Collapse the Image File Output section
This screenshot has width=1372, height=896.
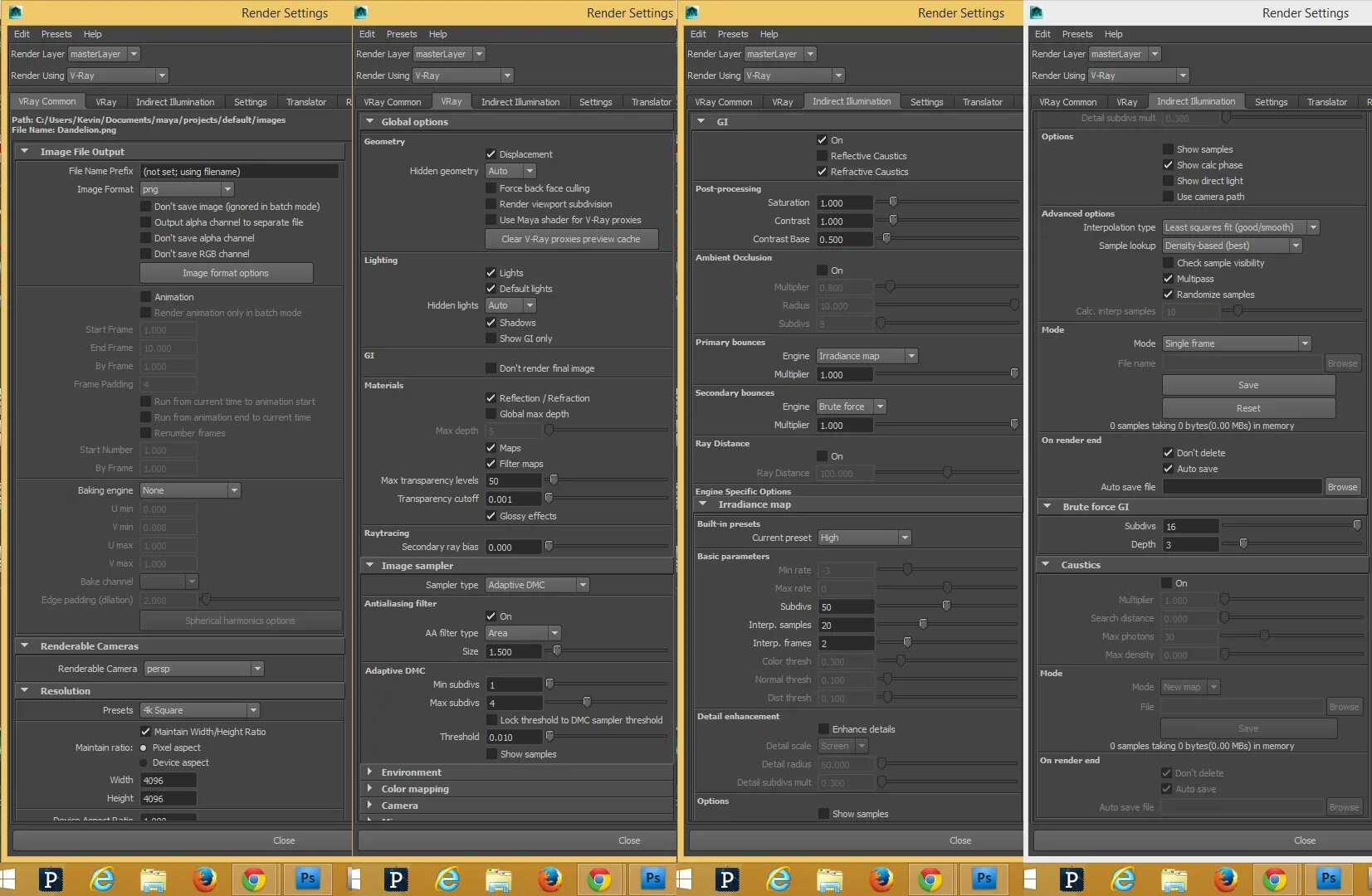pos(25,152)
